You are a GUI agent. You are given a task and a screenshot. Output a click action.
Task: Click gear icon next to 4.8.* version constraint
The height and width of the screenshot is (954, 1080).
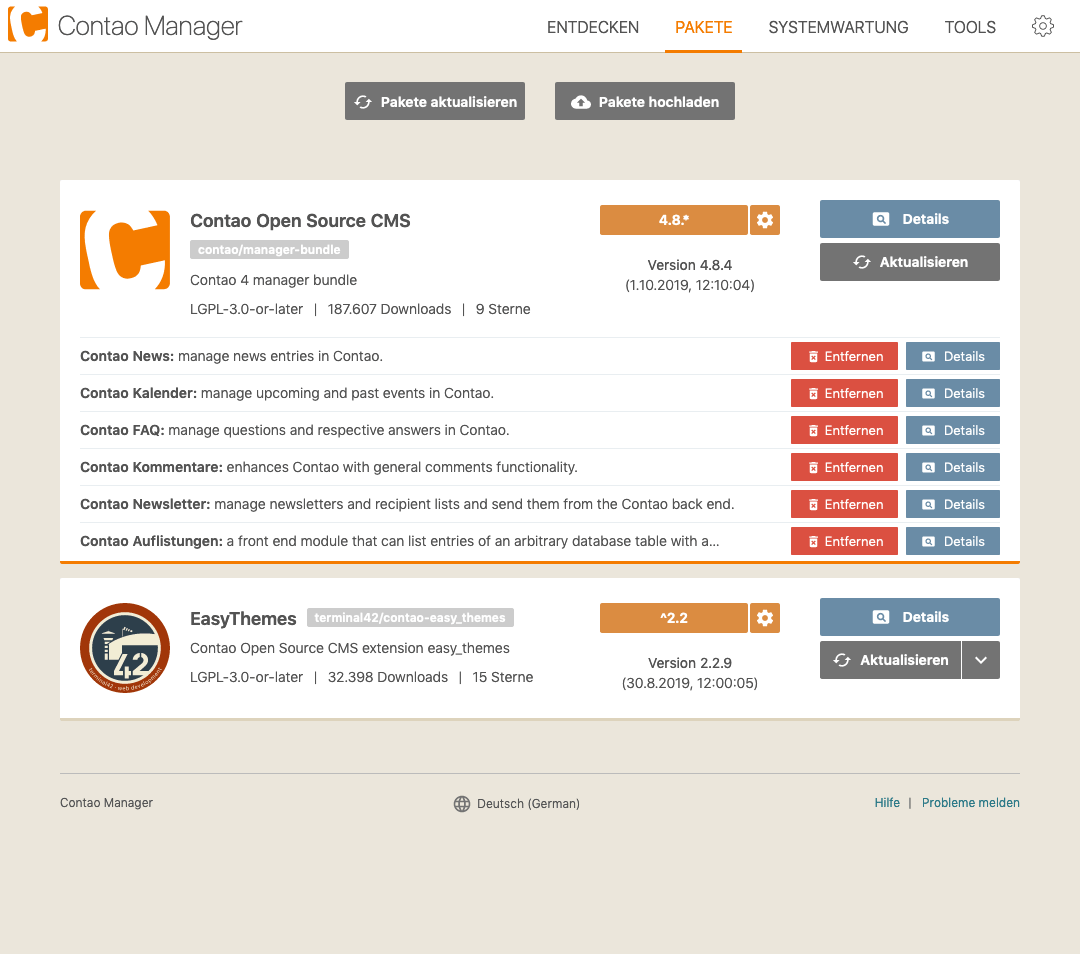765,220
